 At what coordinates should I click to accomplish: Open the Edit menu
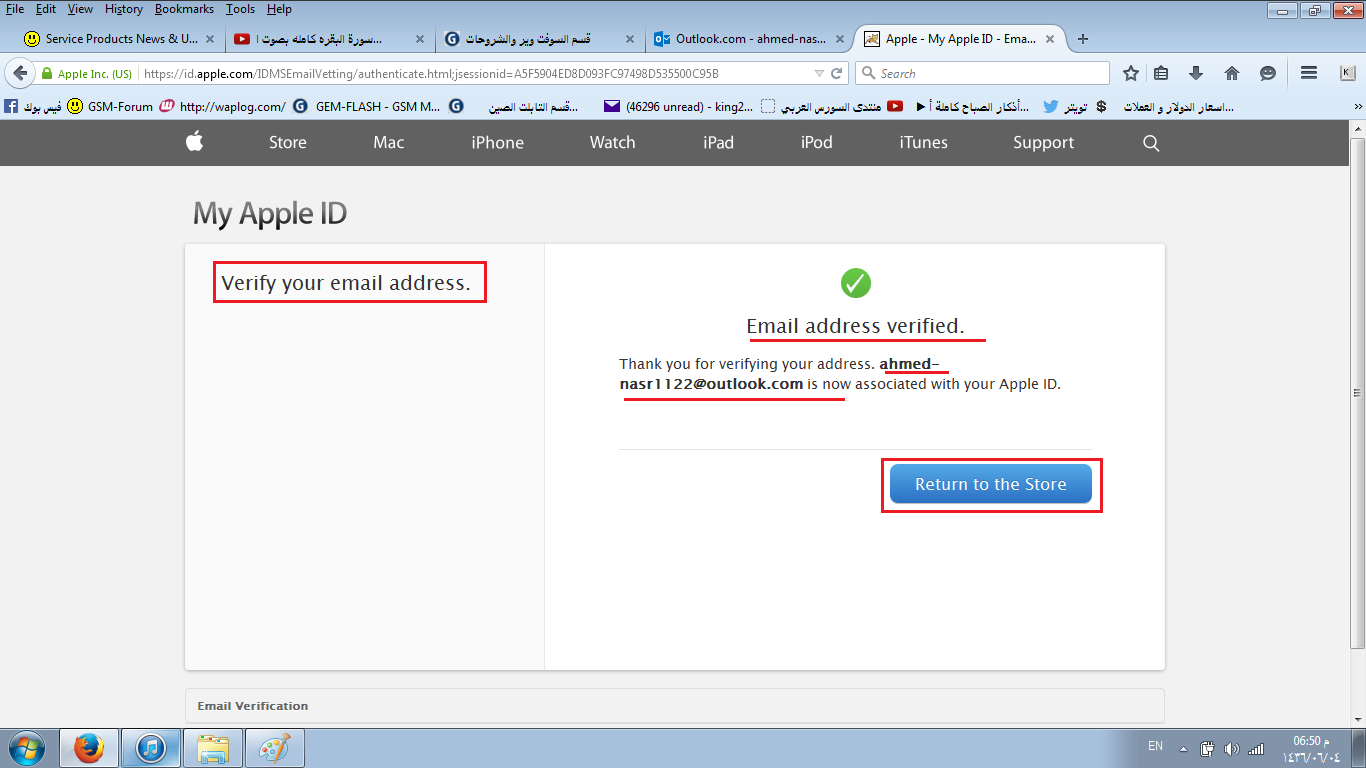coord(46,9)
